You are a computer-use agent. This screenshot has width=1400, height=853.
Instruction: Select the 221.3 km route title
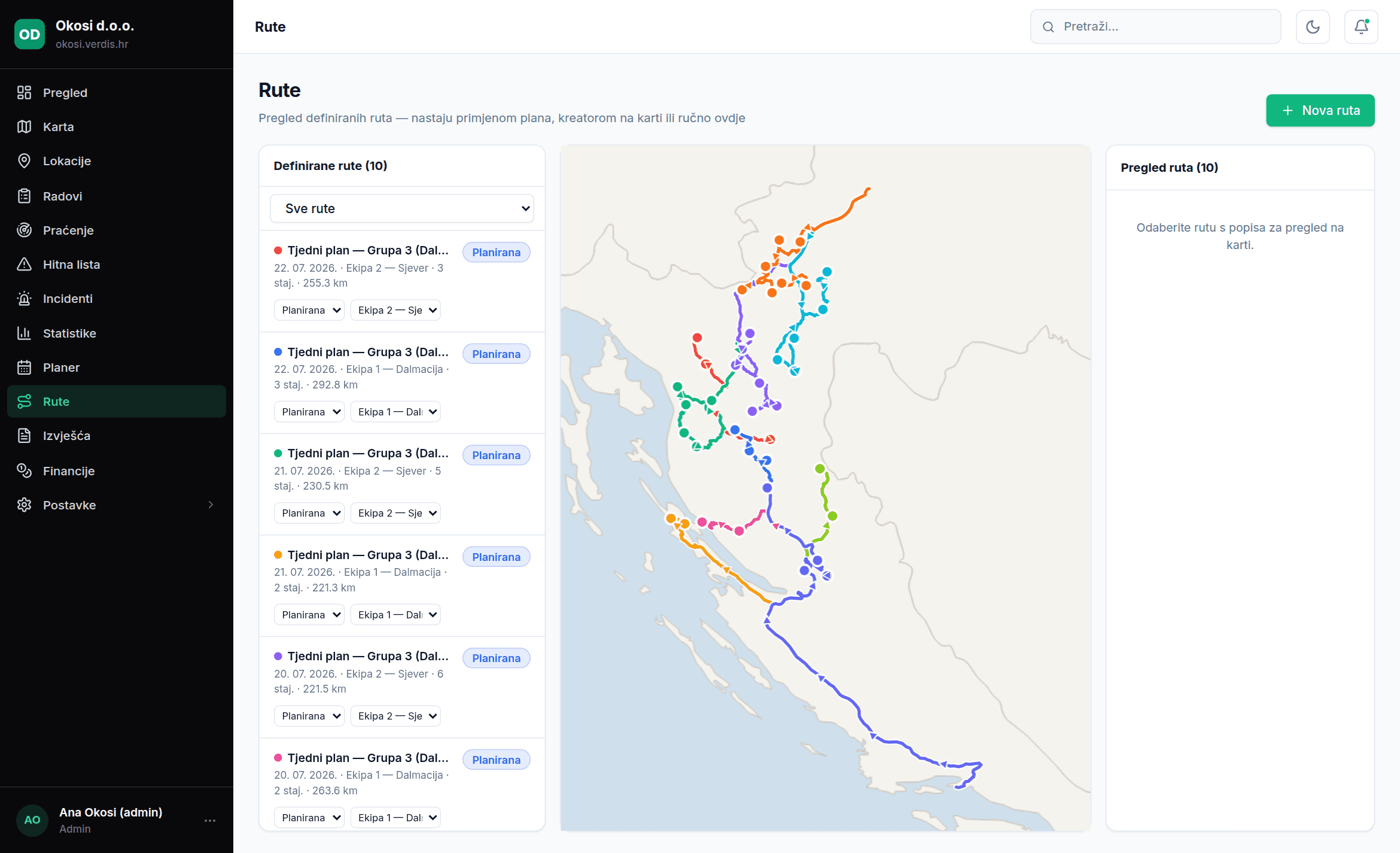[x=368, y=555]
